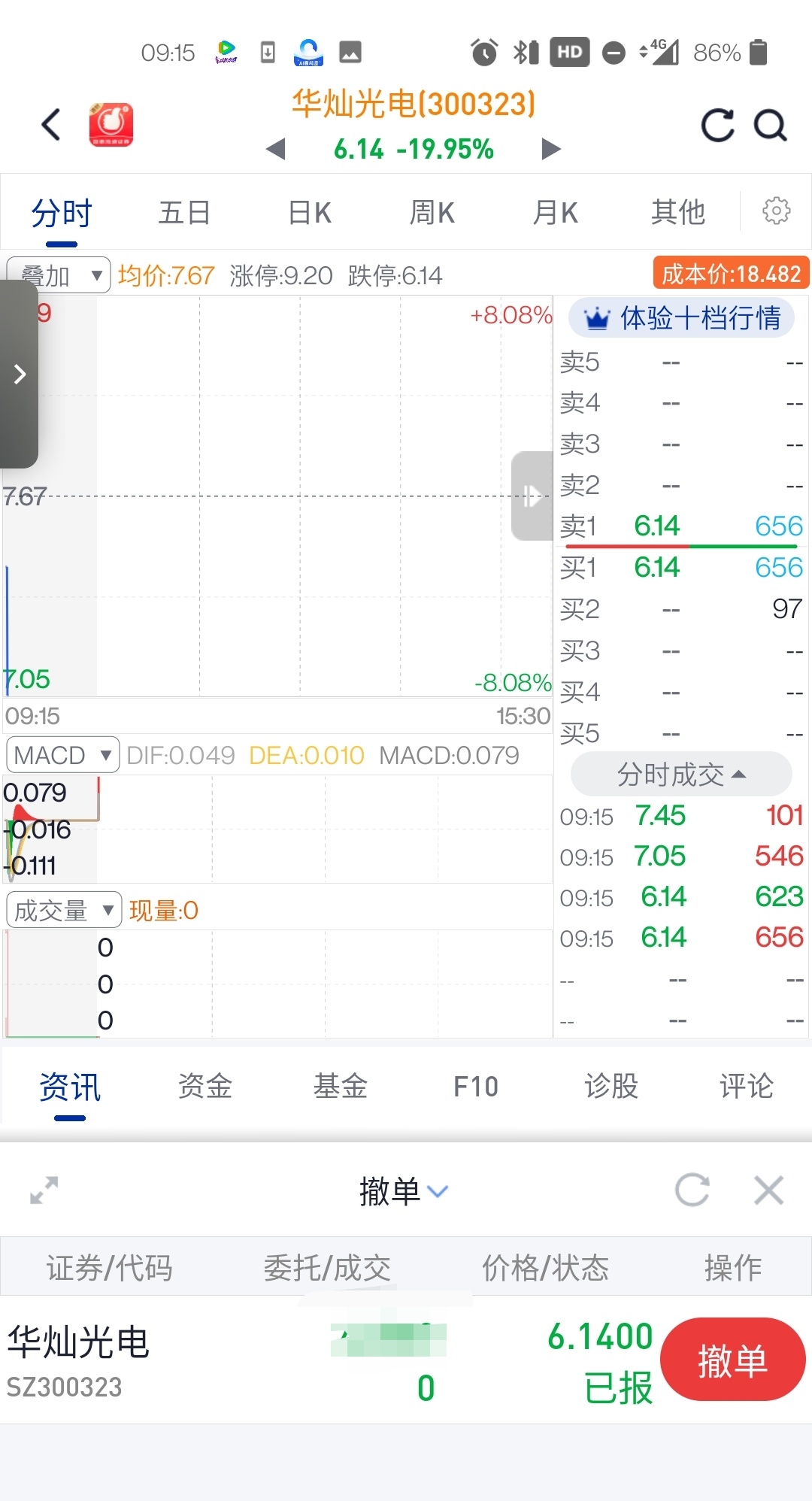Tap the order price 6.1400
Image resolution: width=812 pixels, height=1501 pixels.
coord(600,1337)
